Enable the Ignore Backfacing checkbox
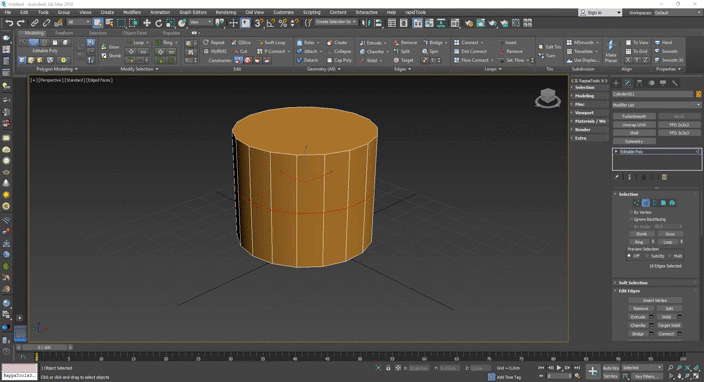 tap(631, 220)
